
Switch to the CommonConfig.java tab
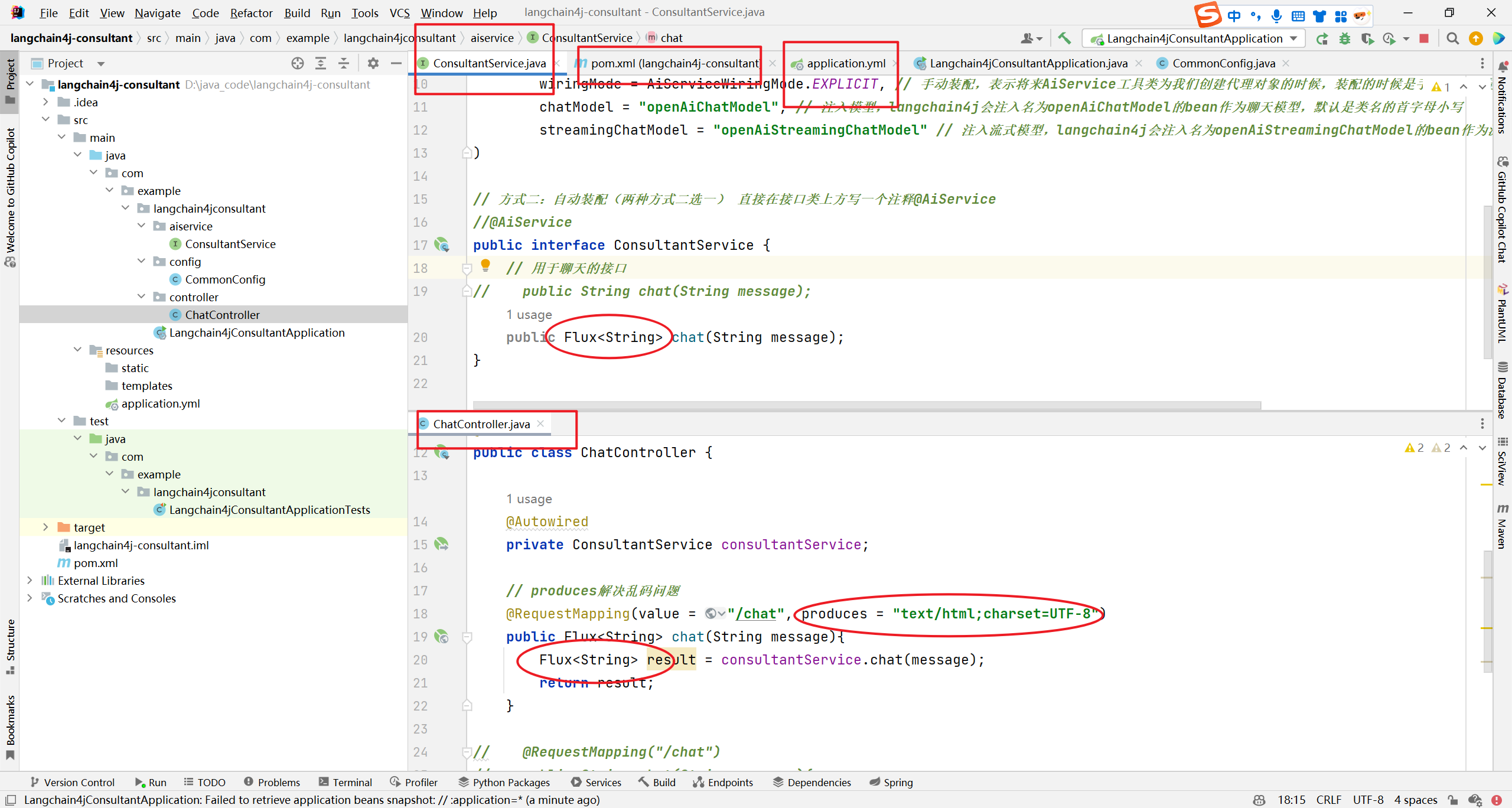click(1223, 63)
